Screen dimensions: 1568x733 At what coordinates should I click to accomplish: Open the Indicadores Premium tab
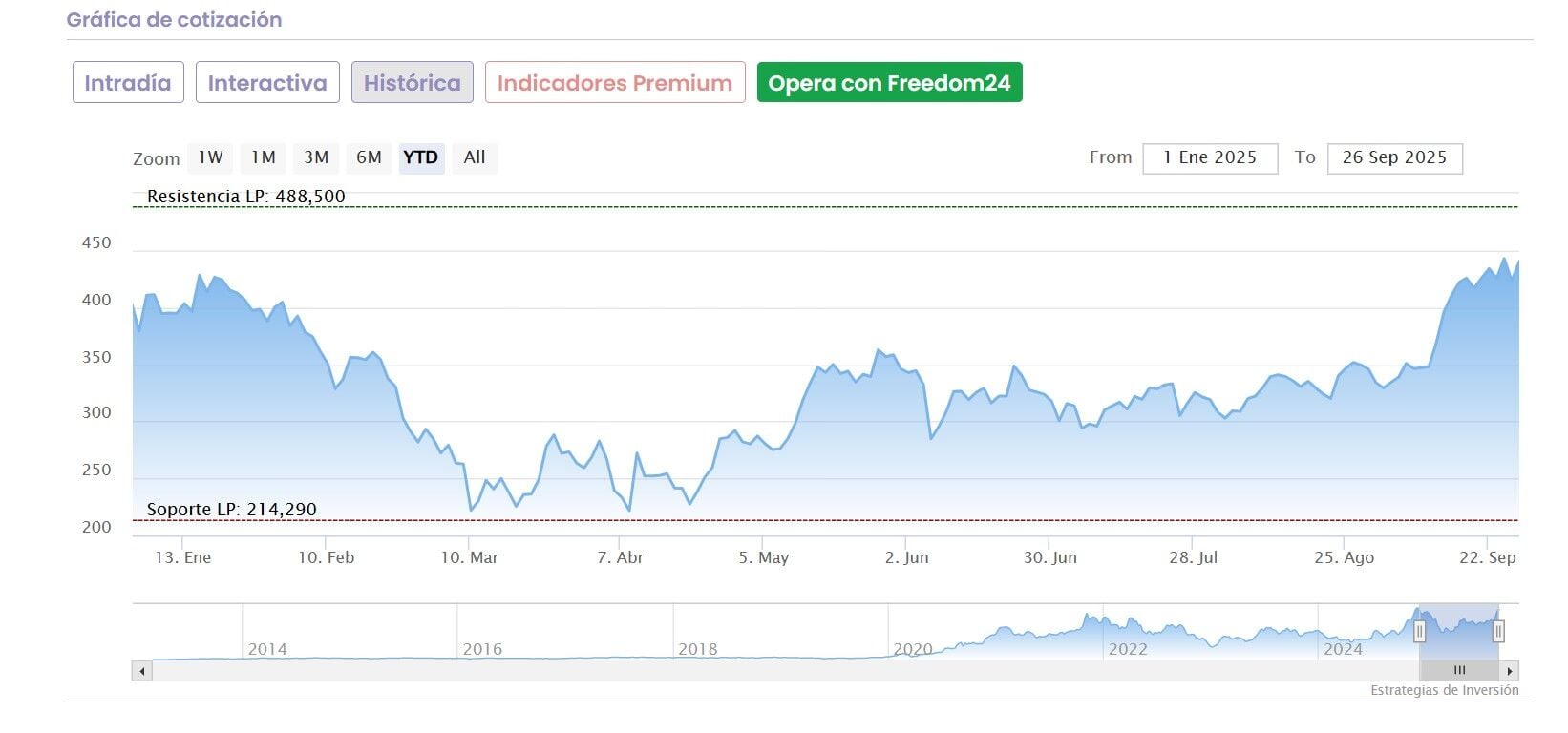615,83
